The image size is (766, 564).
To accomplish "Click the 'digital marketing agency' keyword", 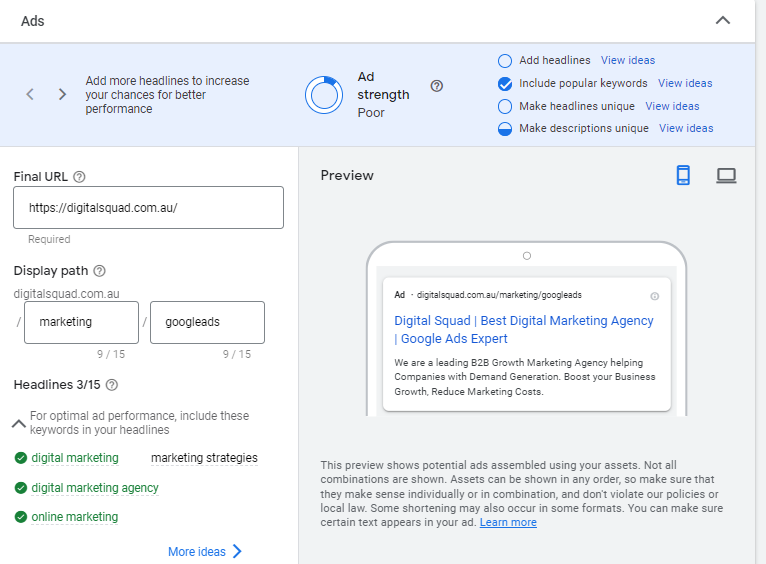I will click(95, 487).
